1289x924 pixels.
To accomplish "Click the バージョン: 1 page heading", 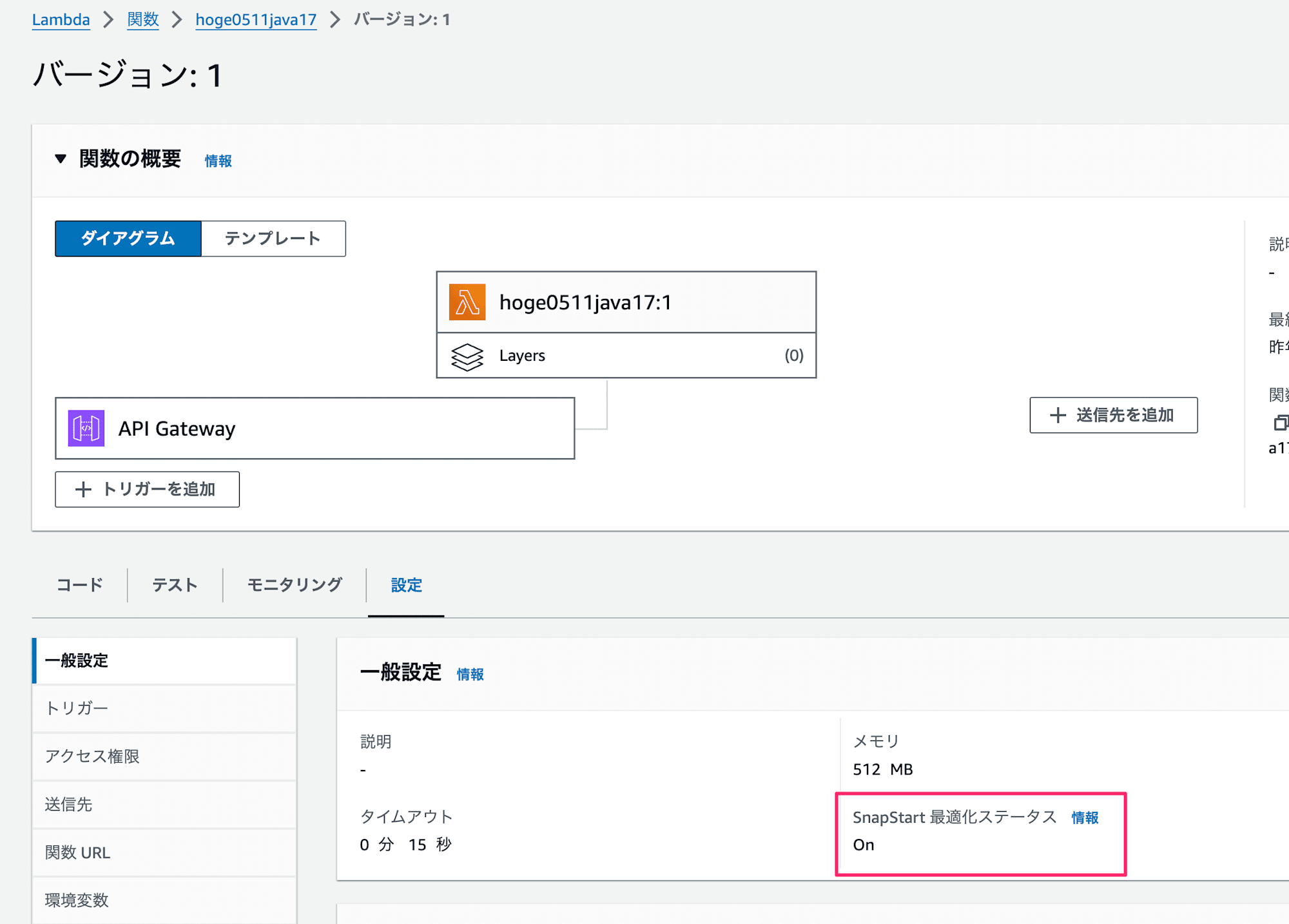I will pos(128,75).
